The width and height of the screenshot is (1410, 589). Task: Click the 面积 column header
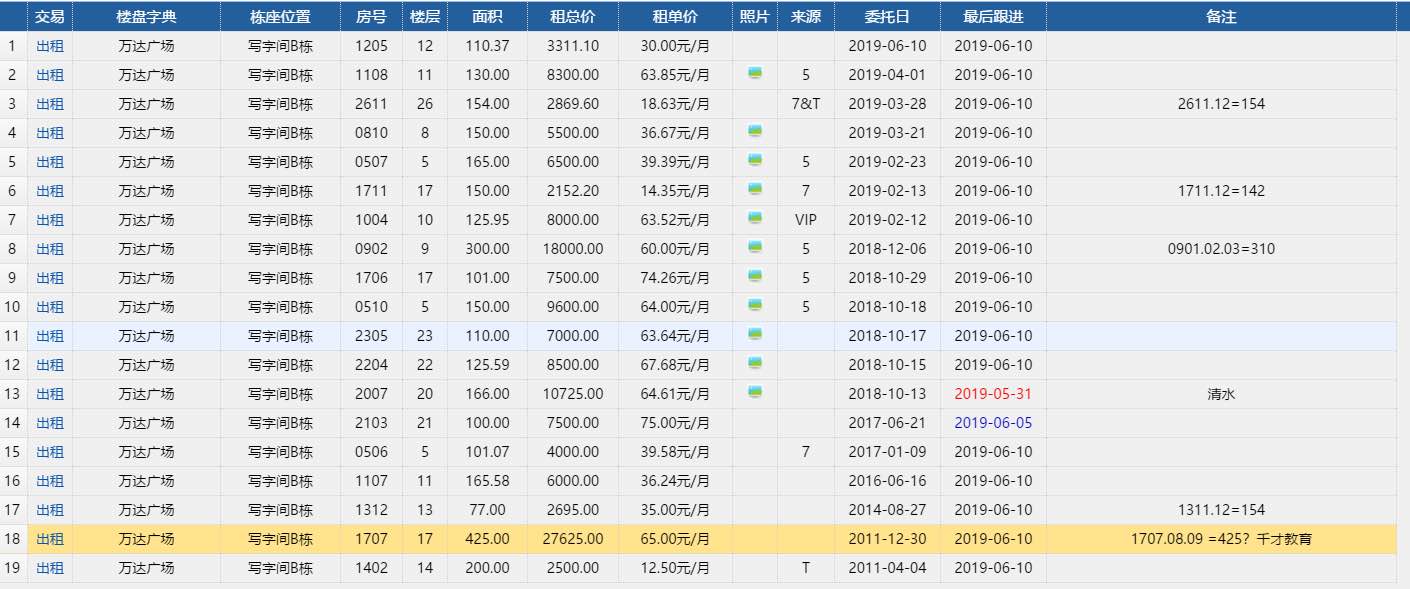(487, 17)
